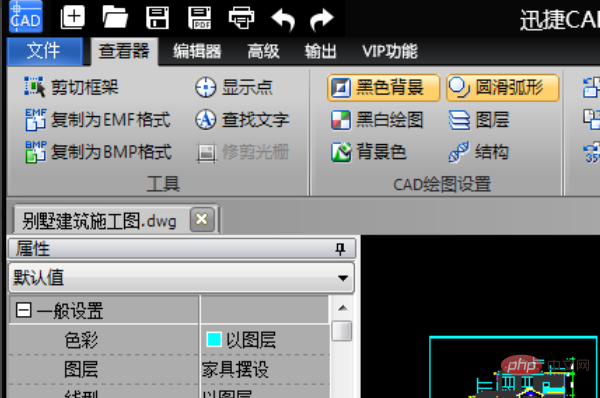Open a file with the folder icon

[115, 18]
